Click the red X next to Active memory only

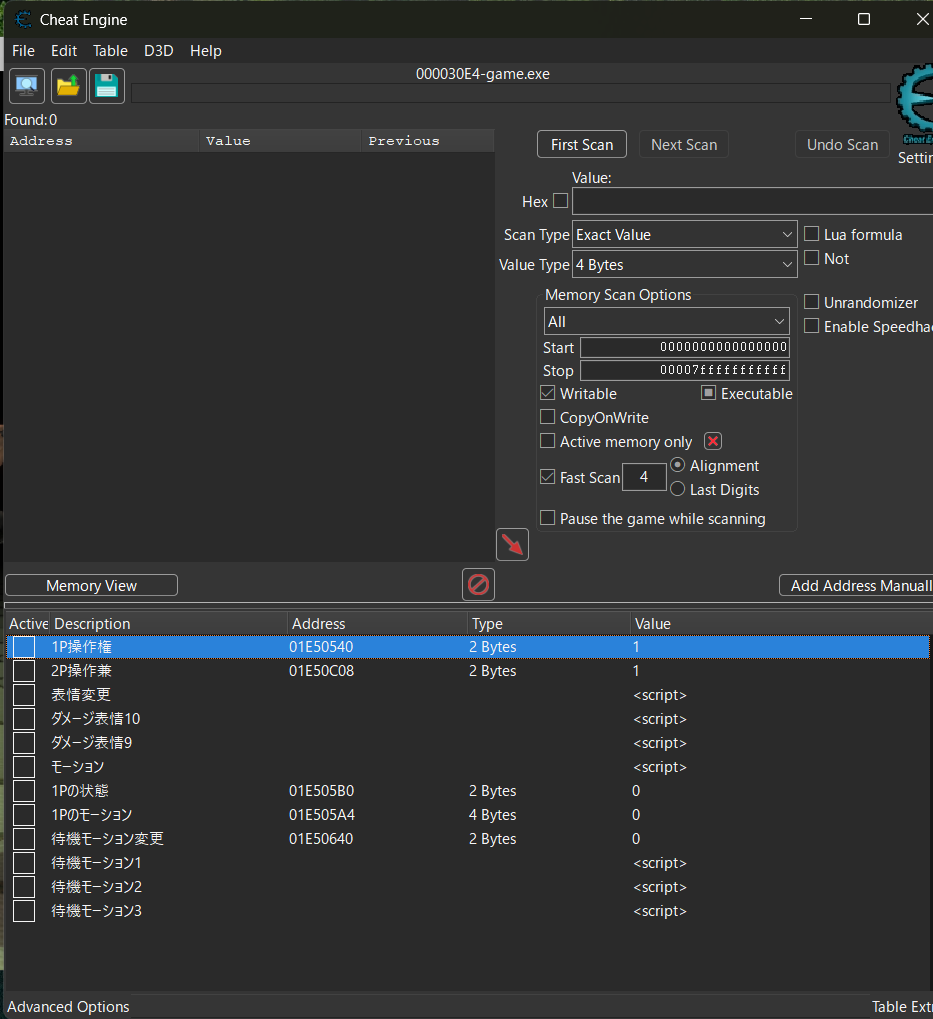point(713,441)
